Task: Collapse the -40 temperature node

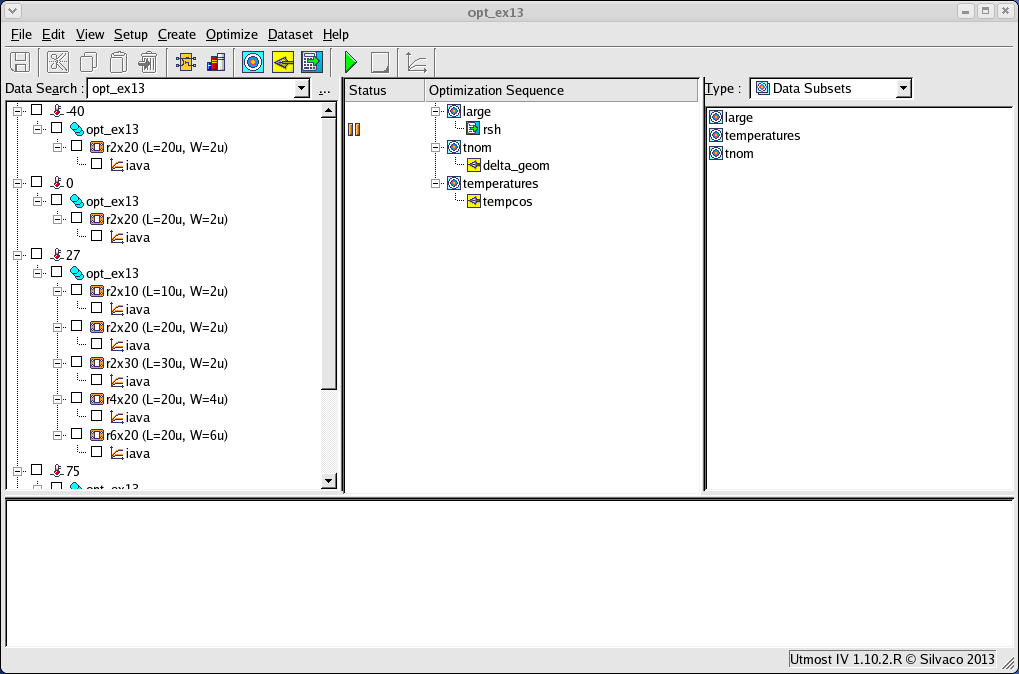Action: pyautogui.click(x=18, y=110)
